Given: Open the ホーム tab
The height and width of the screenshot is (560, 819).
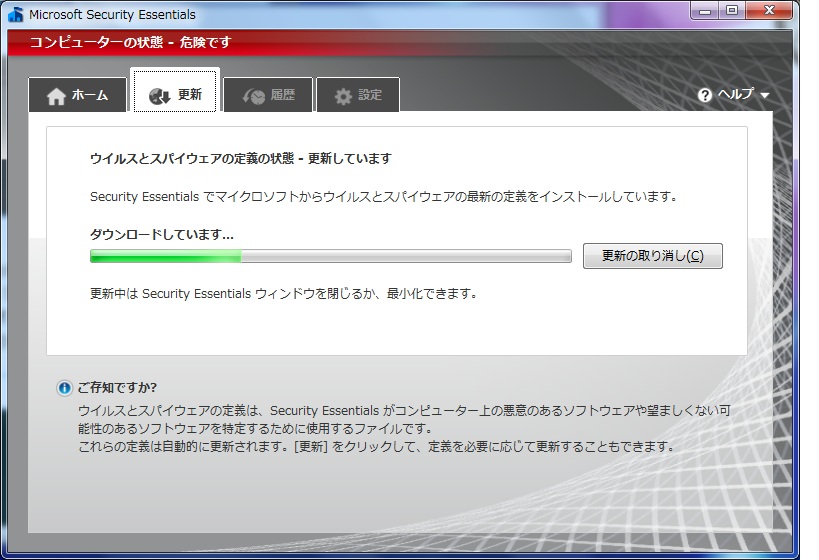Looking at the screenshot, I should [77, 95].
